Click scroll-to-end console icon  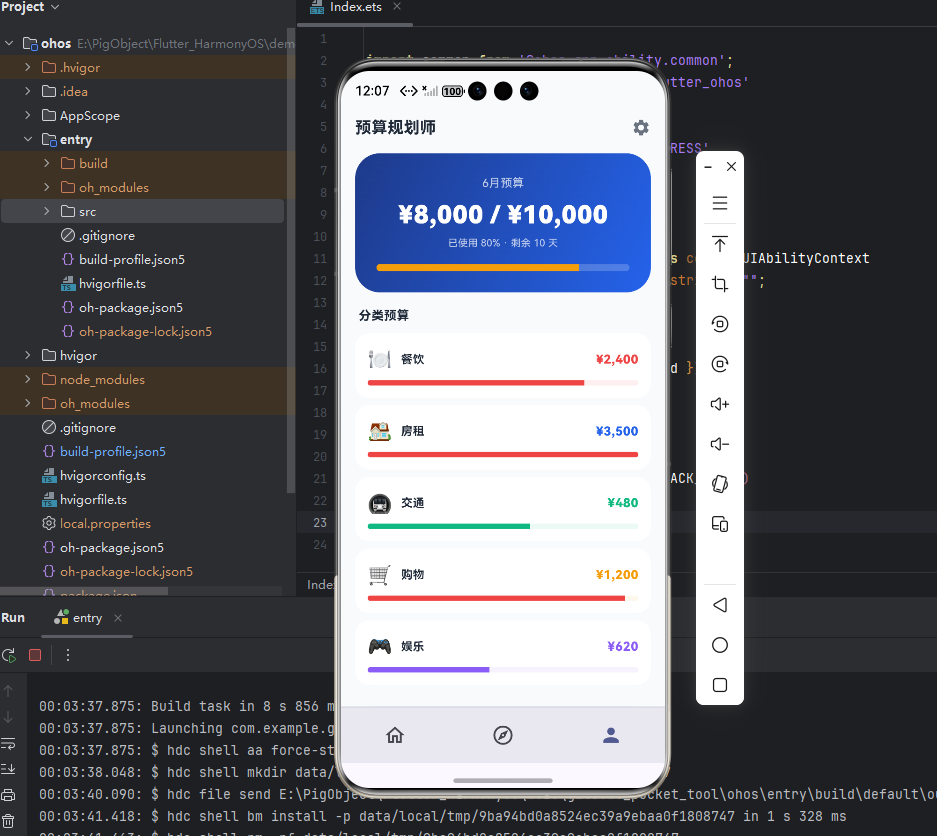point(8,769)
